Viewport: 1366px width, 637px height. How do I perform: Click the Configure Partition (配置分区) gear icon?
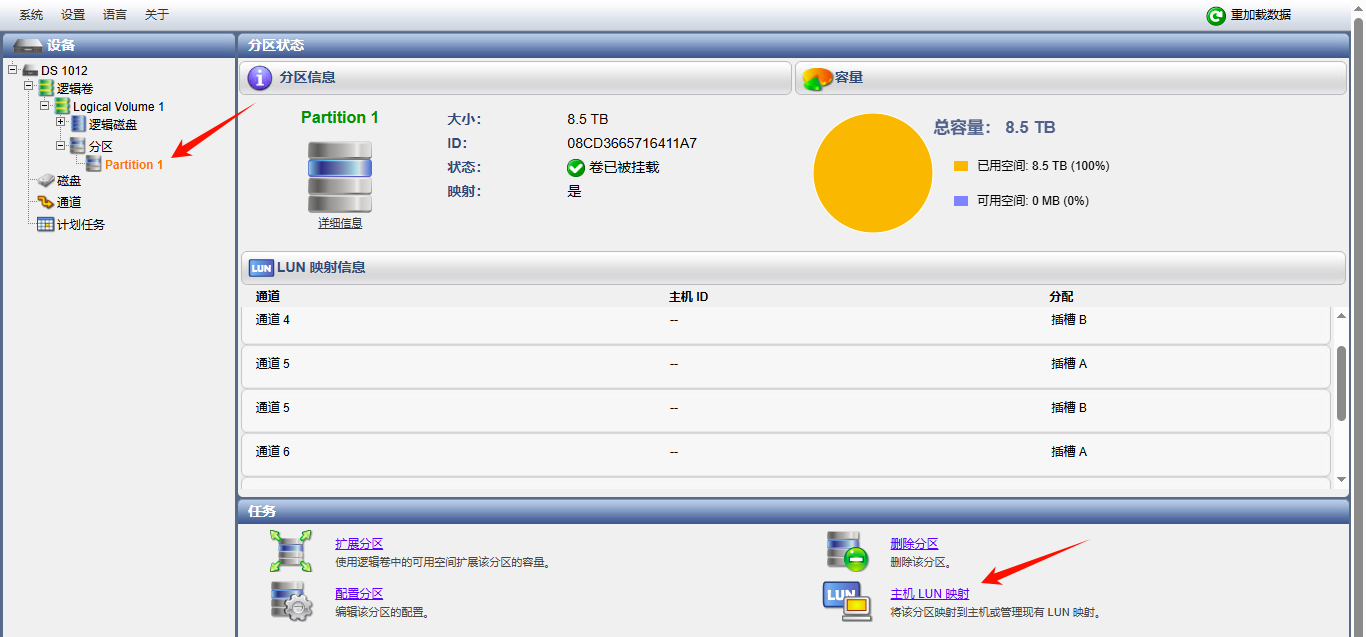point(291,600)
